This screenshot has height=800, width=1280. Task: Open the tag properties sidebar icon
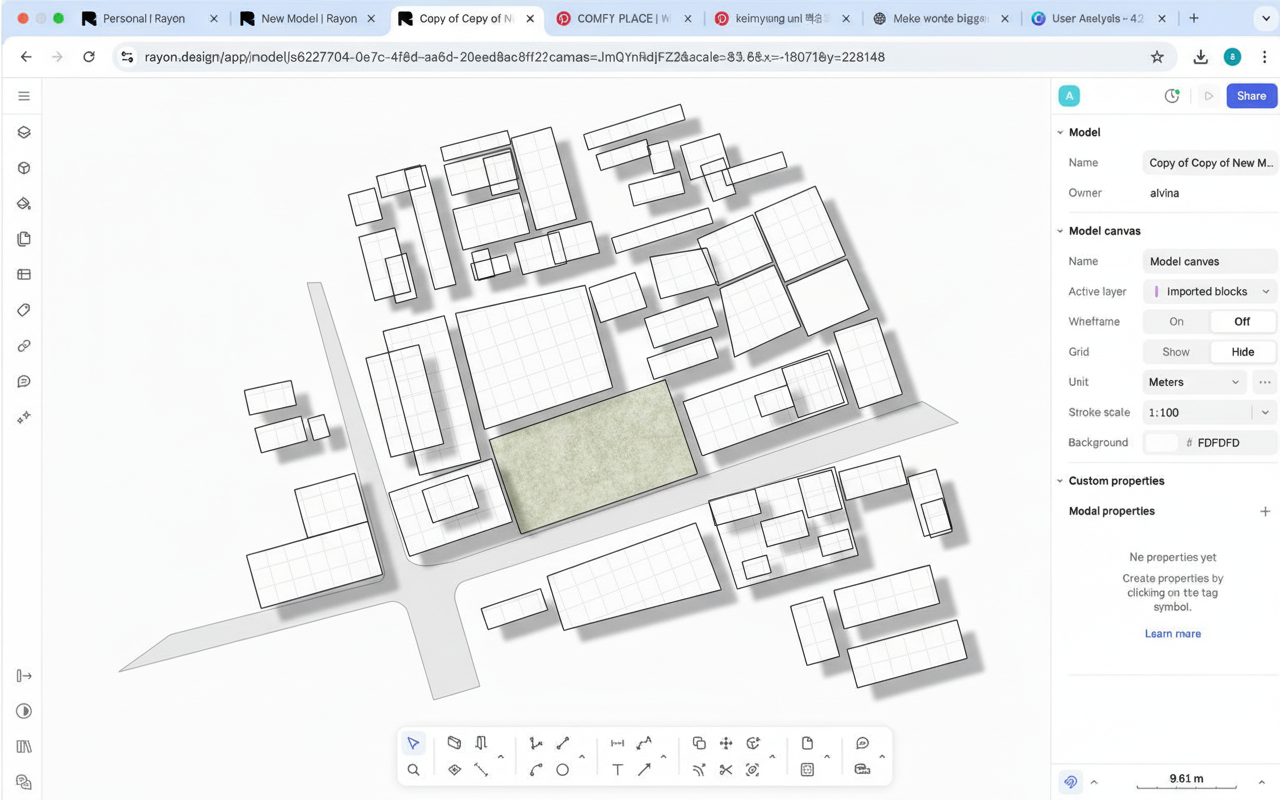point(24,310)
